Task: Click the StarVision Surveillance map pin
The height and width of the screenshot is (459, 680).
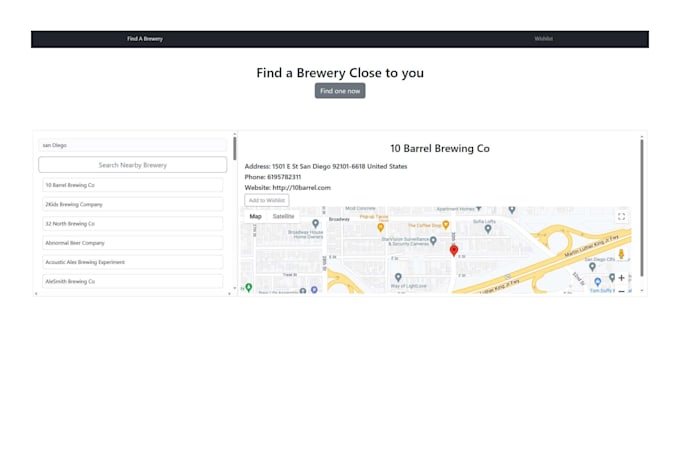Action: pyautogui.click(x=433, y=240)
